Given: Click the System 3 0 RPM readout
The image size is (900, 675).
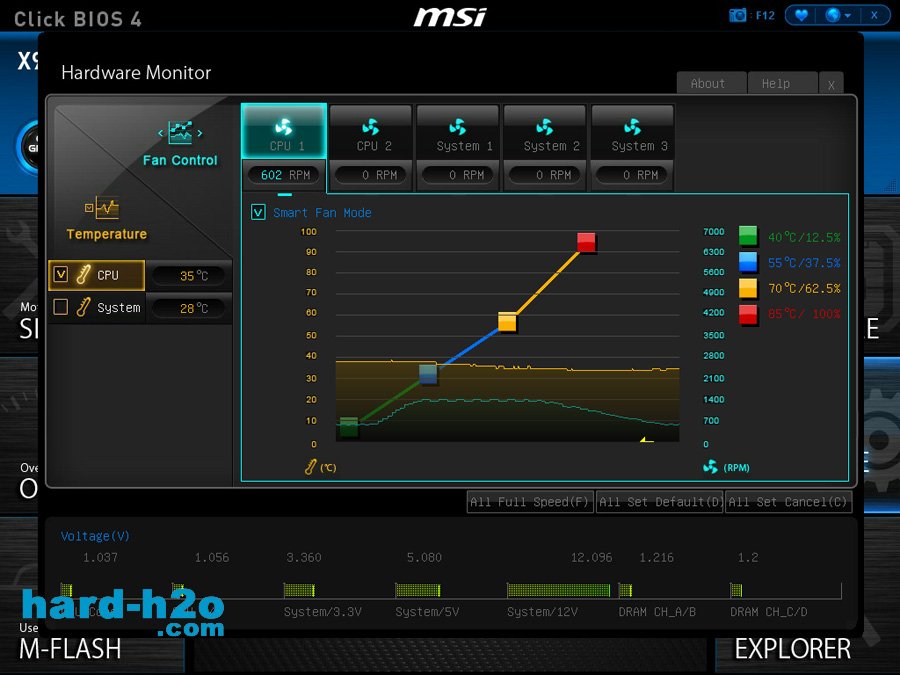Looking at the screenshot, I should (x=634, y=174).
